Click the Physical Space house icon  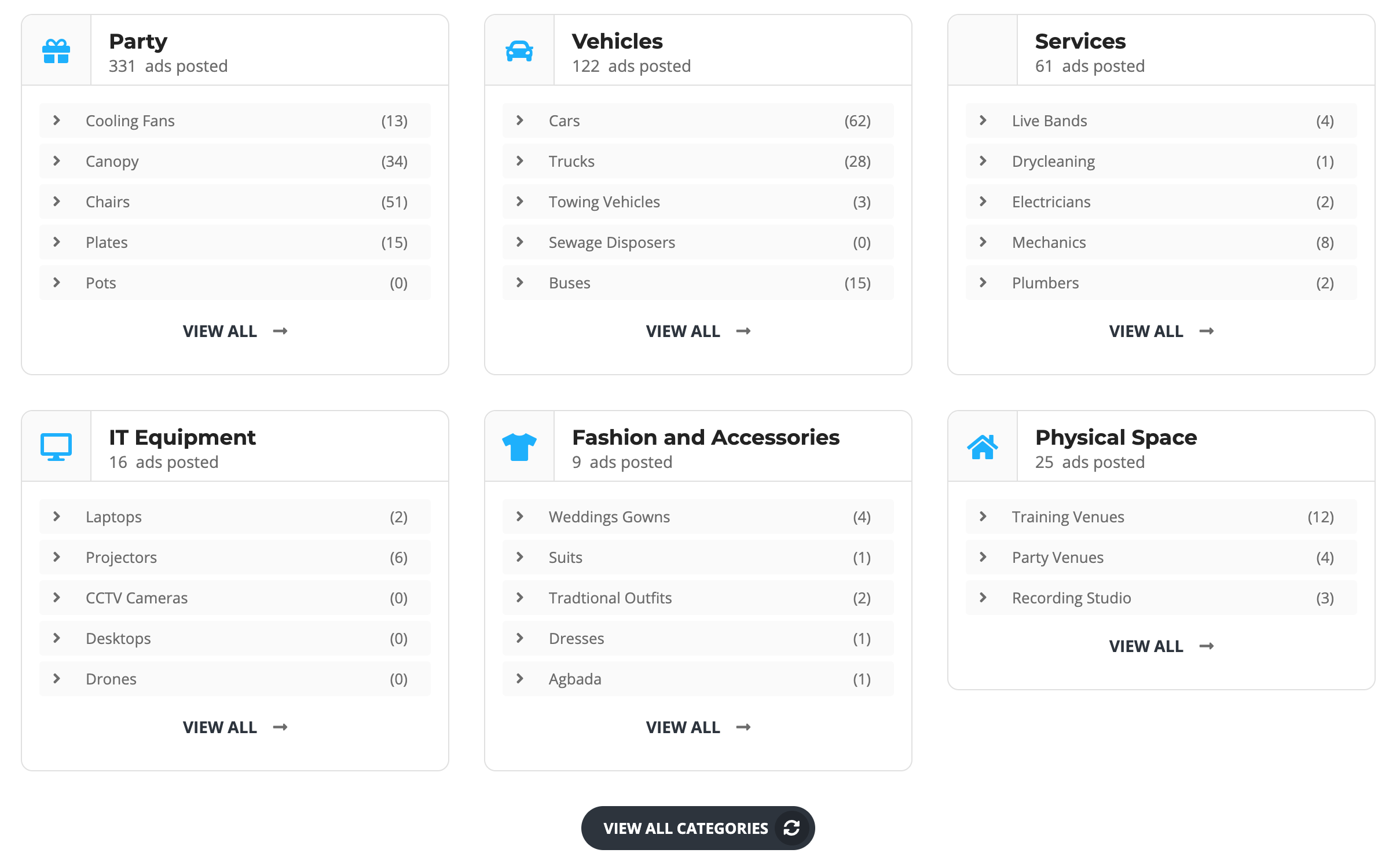pos(983,446)
